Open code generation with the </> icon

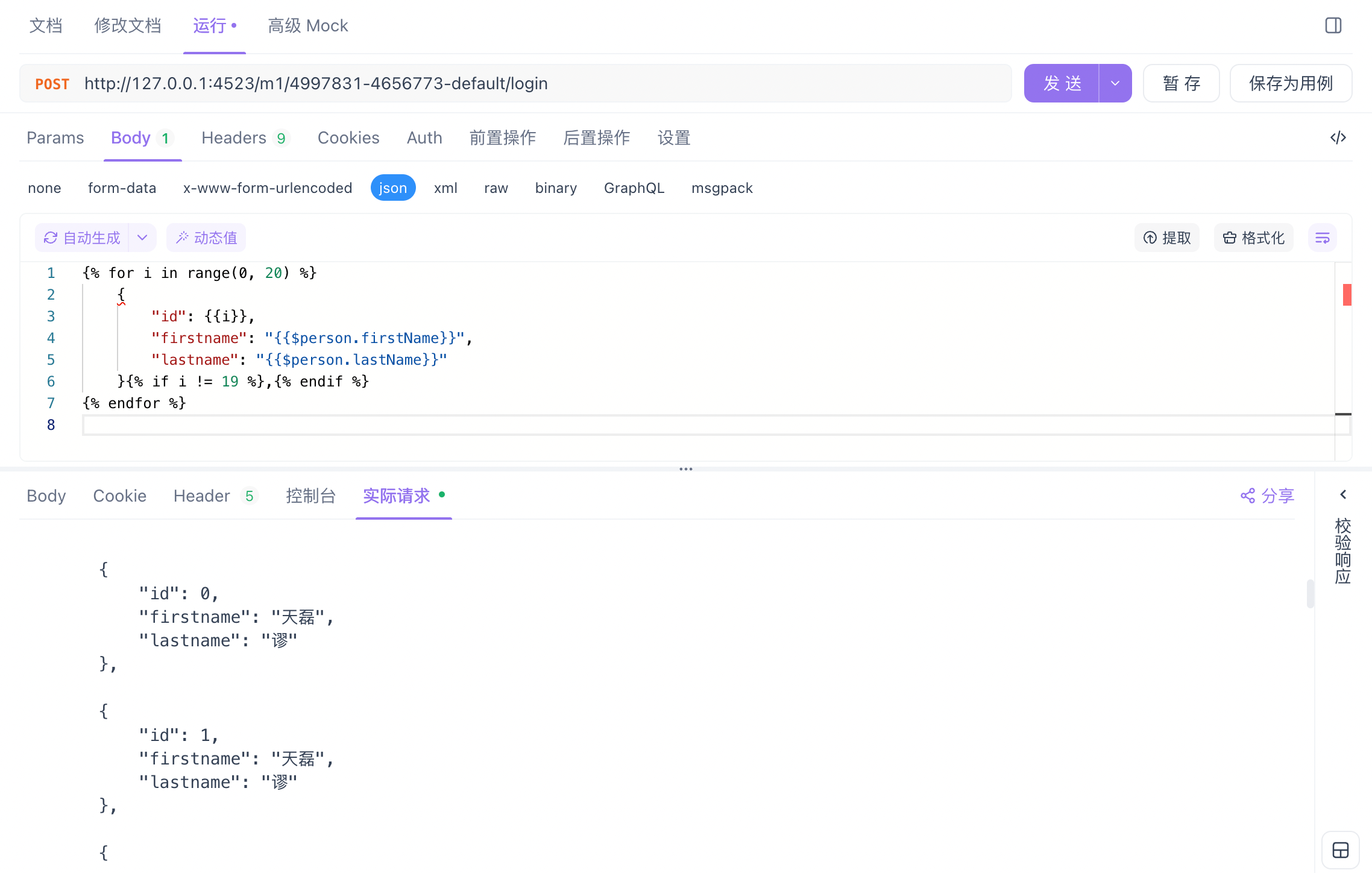1338,137
